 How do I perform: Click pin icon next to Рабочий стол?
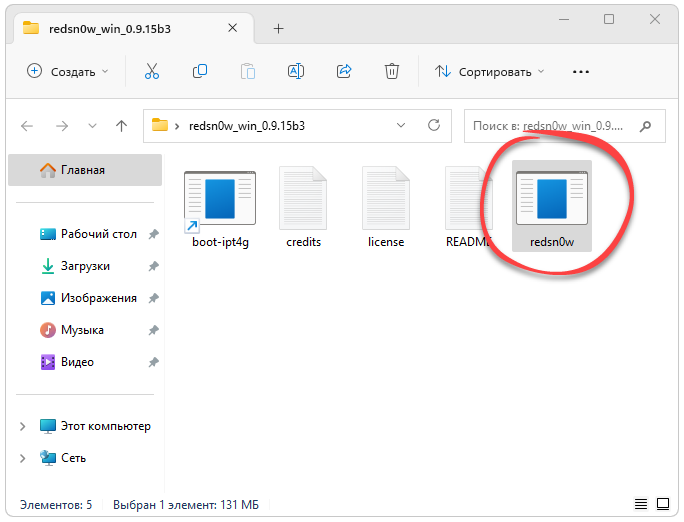(x=153, y=235)
